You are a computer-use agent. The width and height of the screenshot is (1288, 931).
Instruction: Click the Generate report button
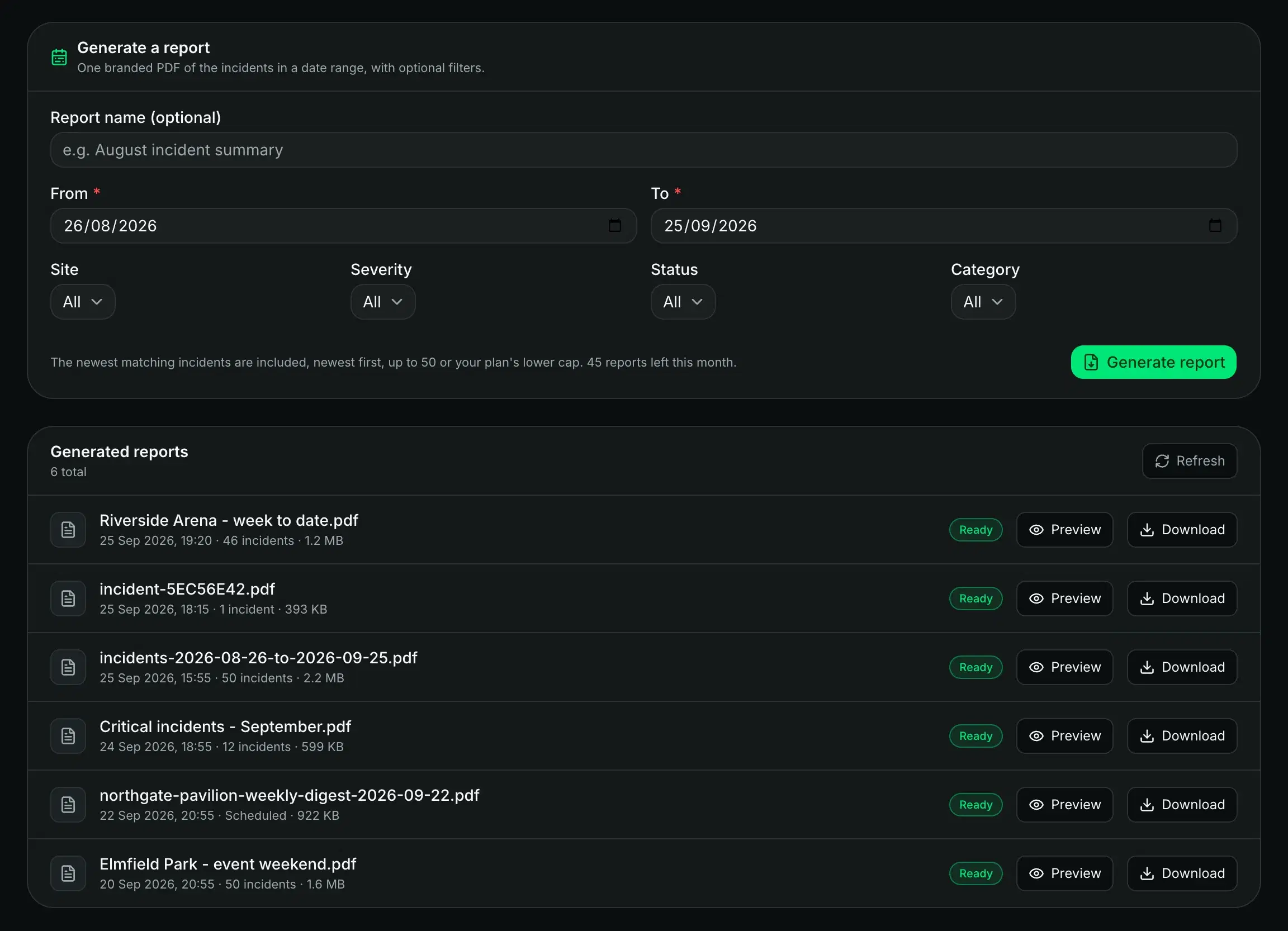click(1153, 362)
